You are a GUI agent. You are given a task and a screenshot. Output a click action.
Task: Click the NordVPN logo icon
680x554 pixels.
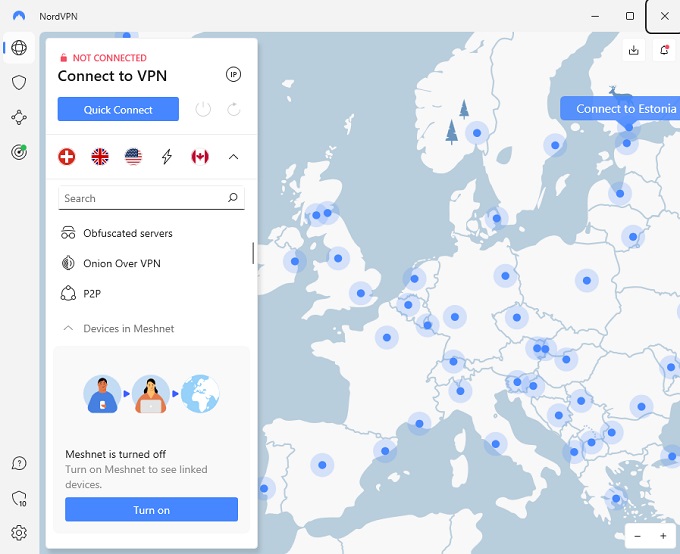tap(19, 16)
